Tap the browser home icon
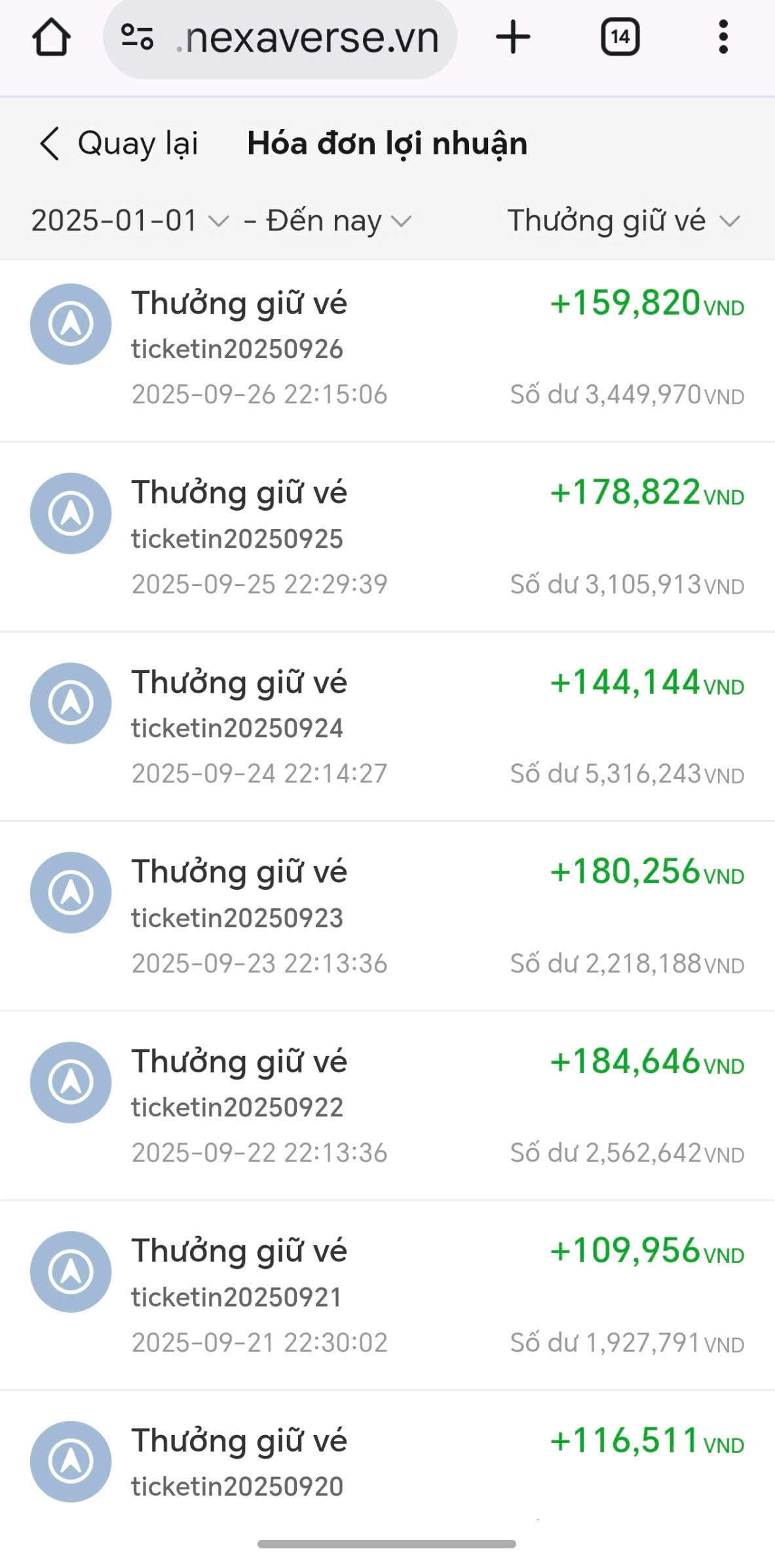Image resolution: width=775 pixels, height=1568 pixels. [x=51, y=38]
